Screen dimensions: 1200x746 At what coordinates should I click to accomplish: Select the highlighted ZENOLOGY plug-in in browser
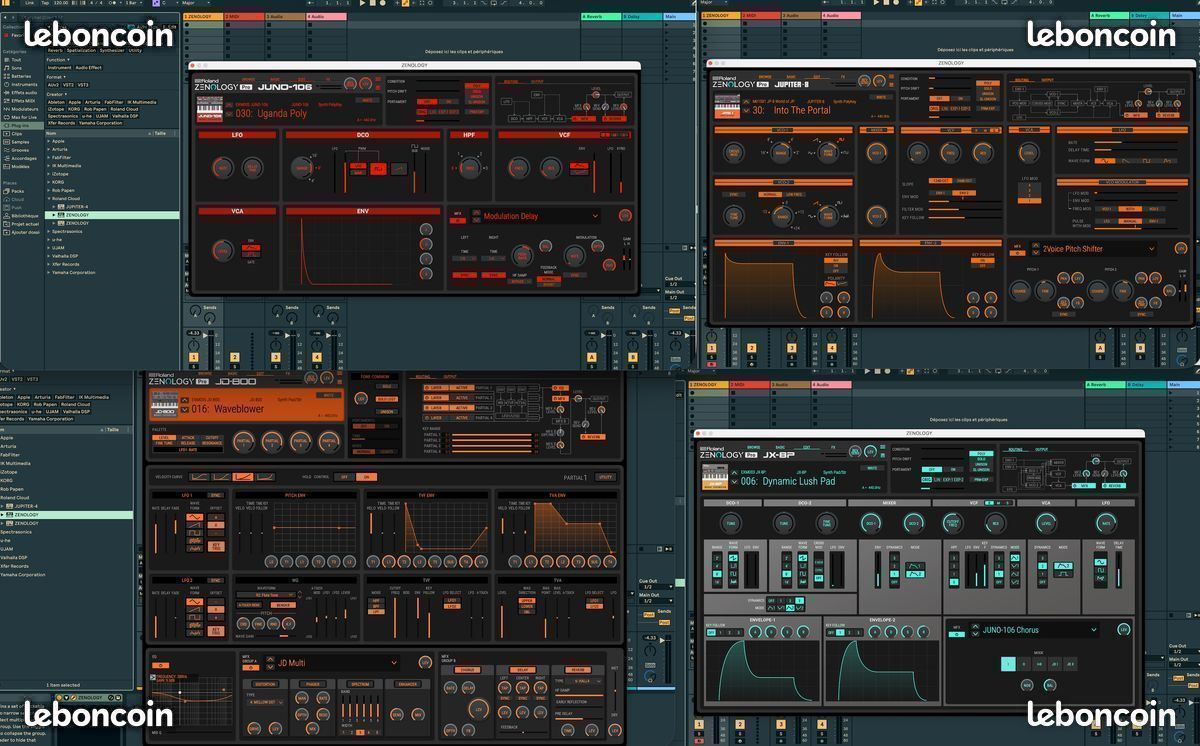pos(112,215)
